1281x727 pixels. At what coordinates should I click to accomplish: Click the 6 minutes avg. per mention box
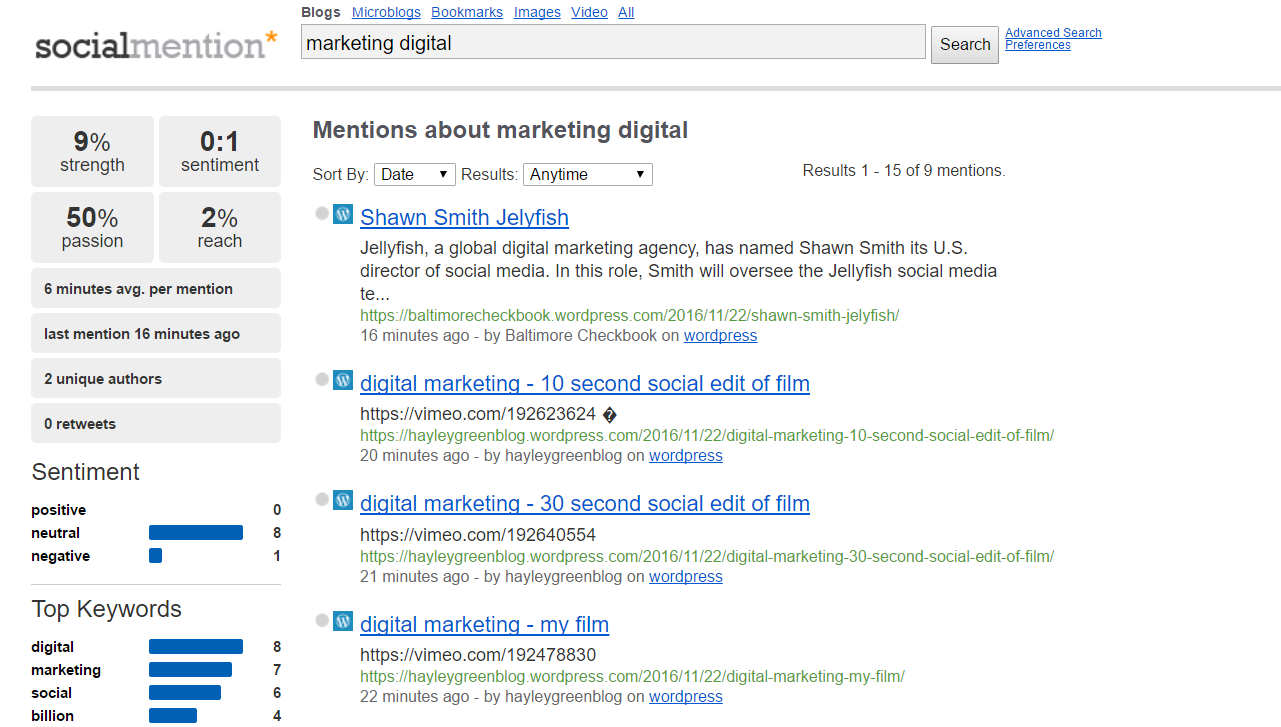click(156, 288)
